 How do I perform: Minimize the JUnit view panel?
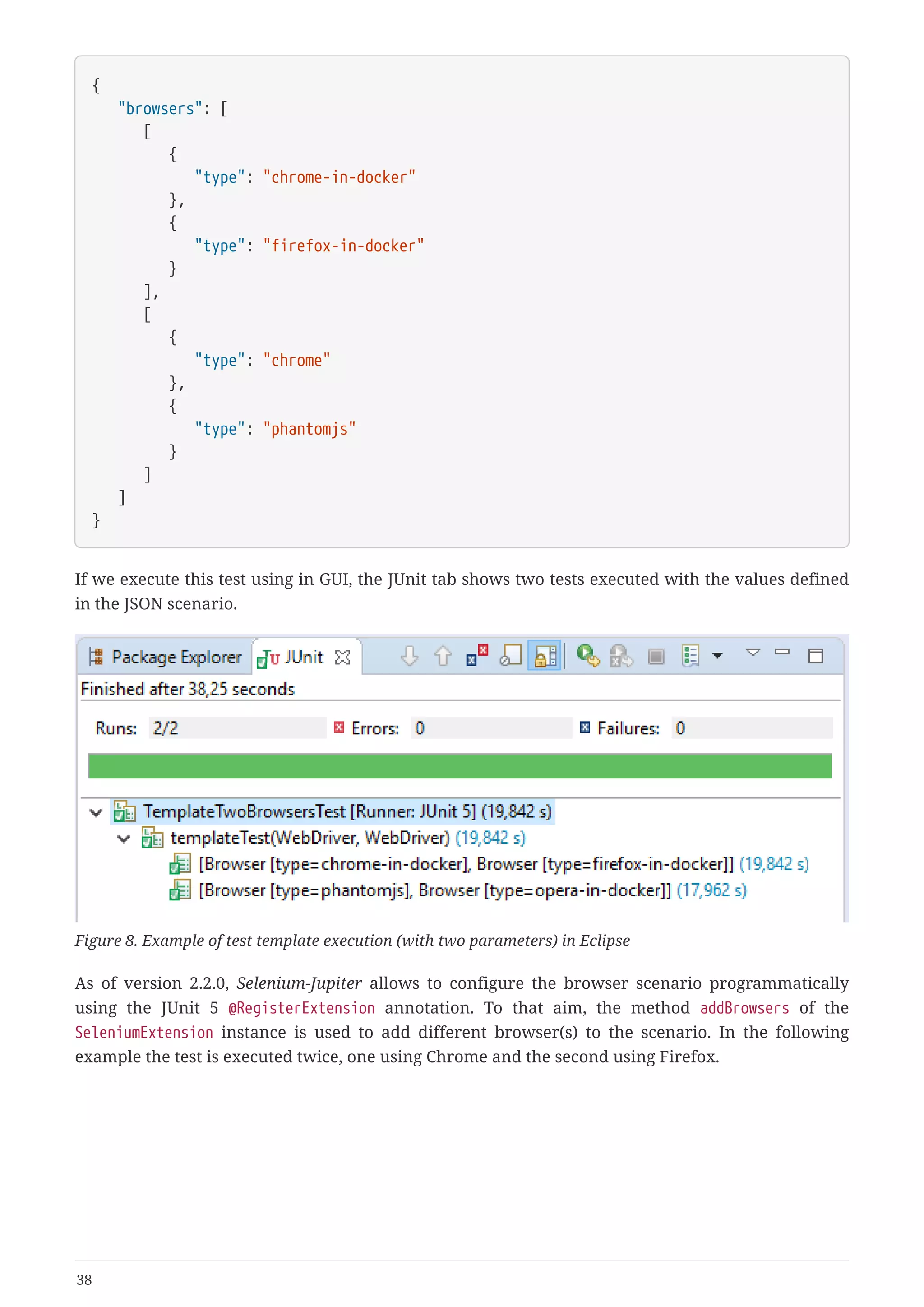(782, 652)
